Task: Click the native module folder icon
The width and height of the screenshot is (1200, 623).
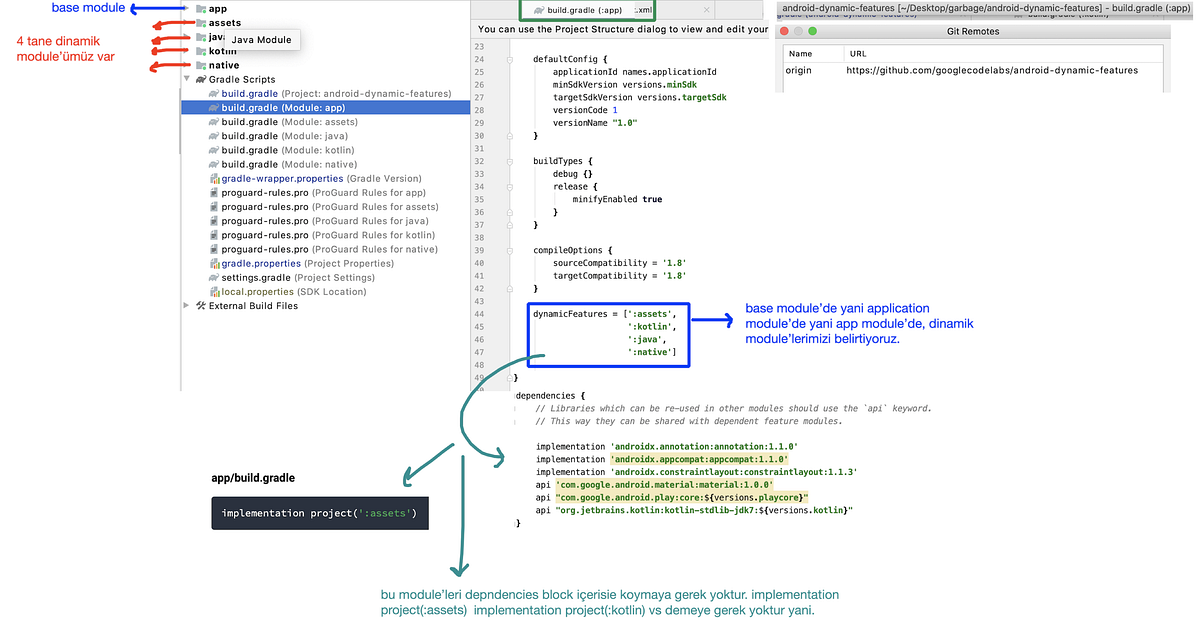Action: 201,65
